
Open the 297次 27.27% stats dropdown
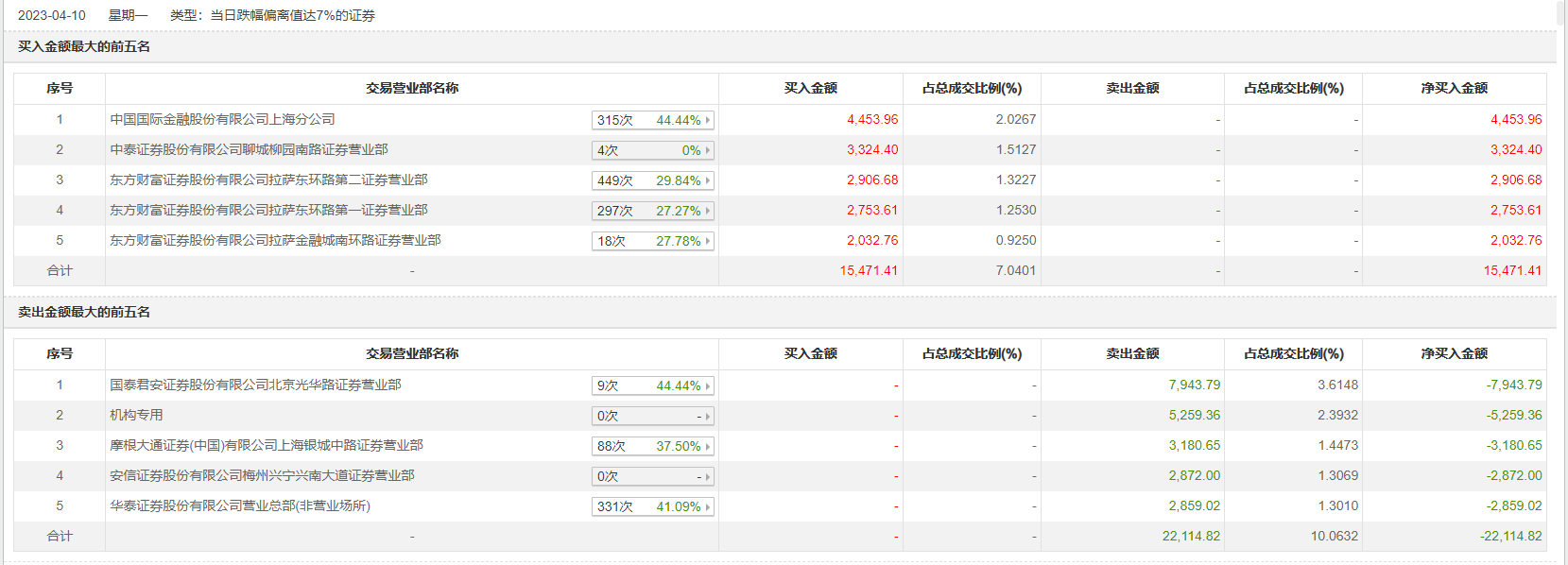(652, 211)
